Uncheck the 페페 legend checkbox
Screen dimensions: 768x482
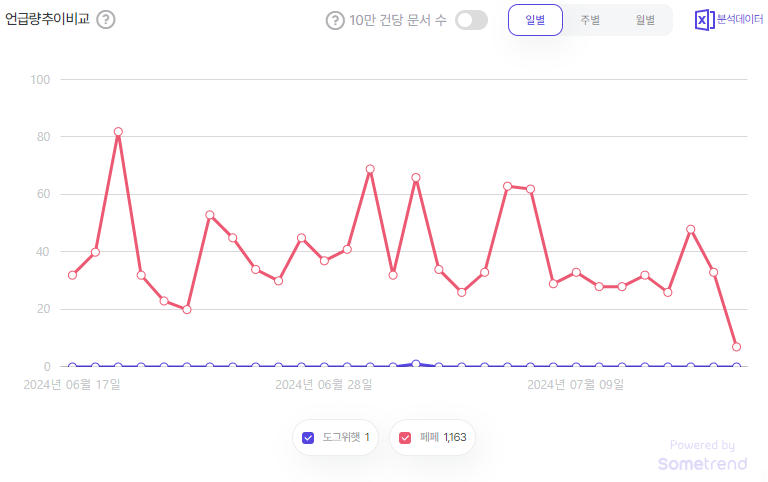405,437
